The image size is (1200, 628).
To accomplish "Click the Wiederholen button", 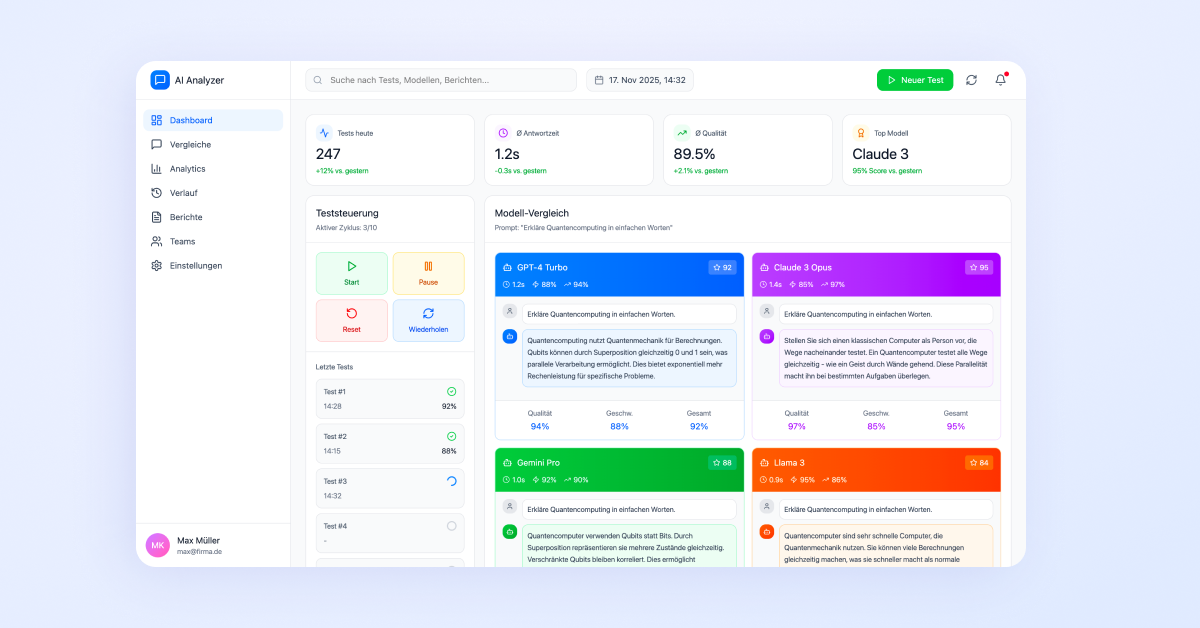I will pos(428,320).
